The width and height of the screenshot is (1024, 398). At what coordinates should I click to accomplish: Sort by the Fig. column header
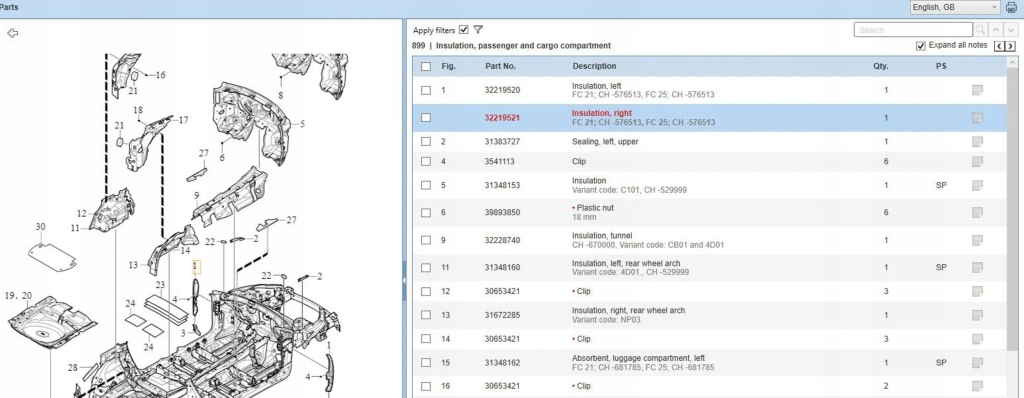(x=449, y=66)
